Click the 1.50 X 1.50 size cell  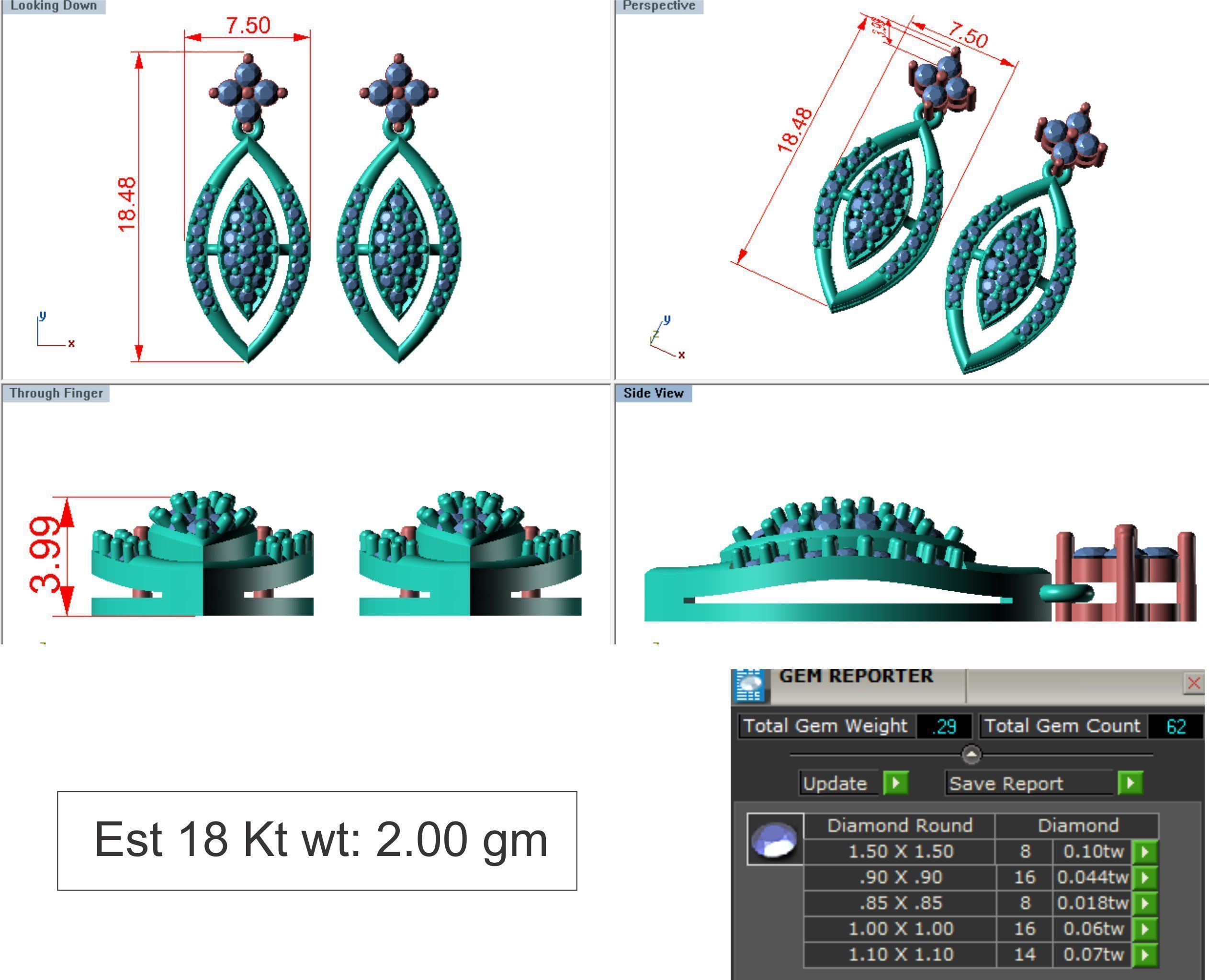click(x=900, y=851)
